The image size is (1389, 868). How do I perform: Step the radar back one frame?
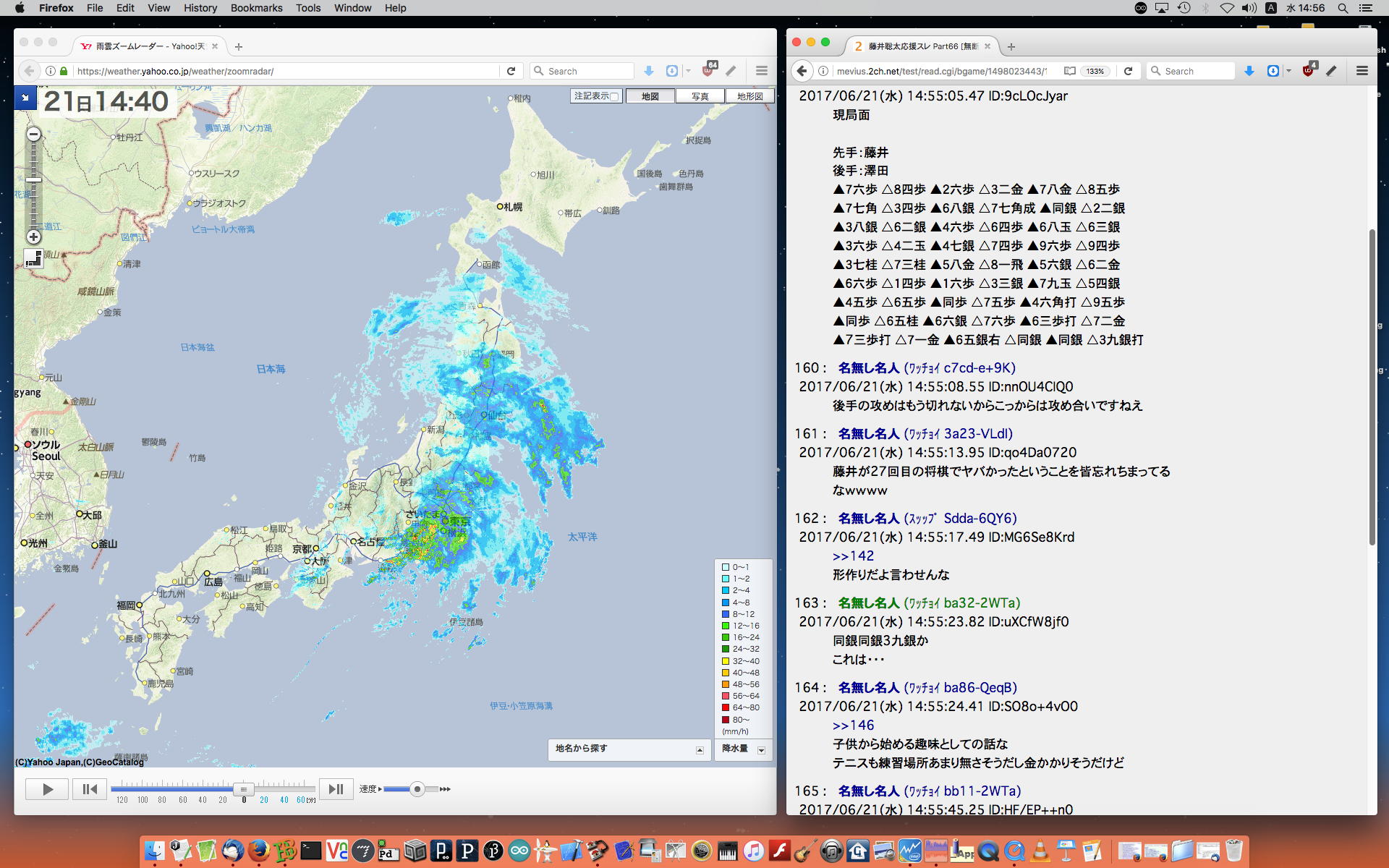[90, 789]
